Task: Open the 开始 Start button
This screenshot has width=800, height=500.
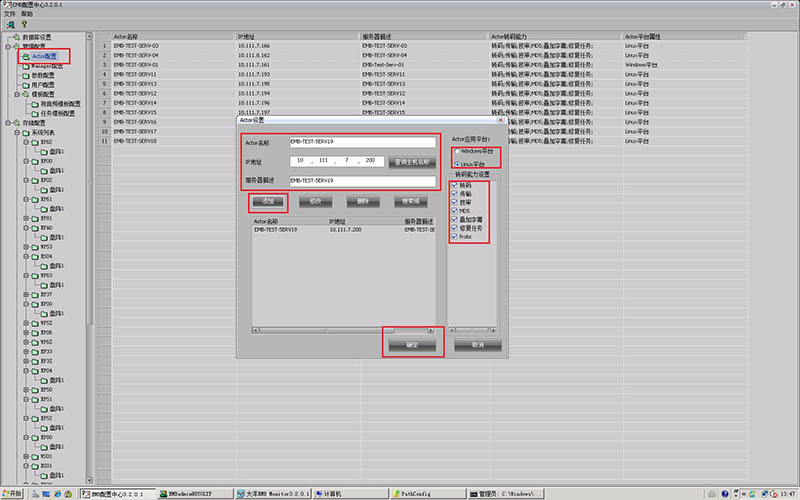Action: point(12,494)
